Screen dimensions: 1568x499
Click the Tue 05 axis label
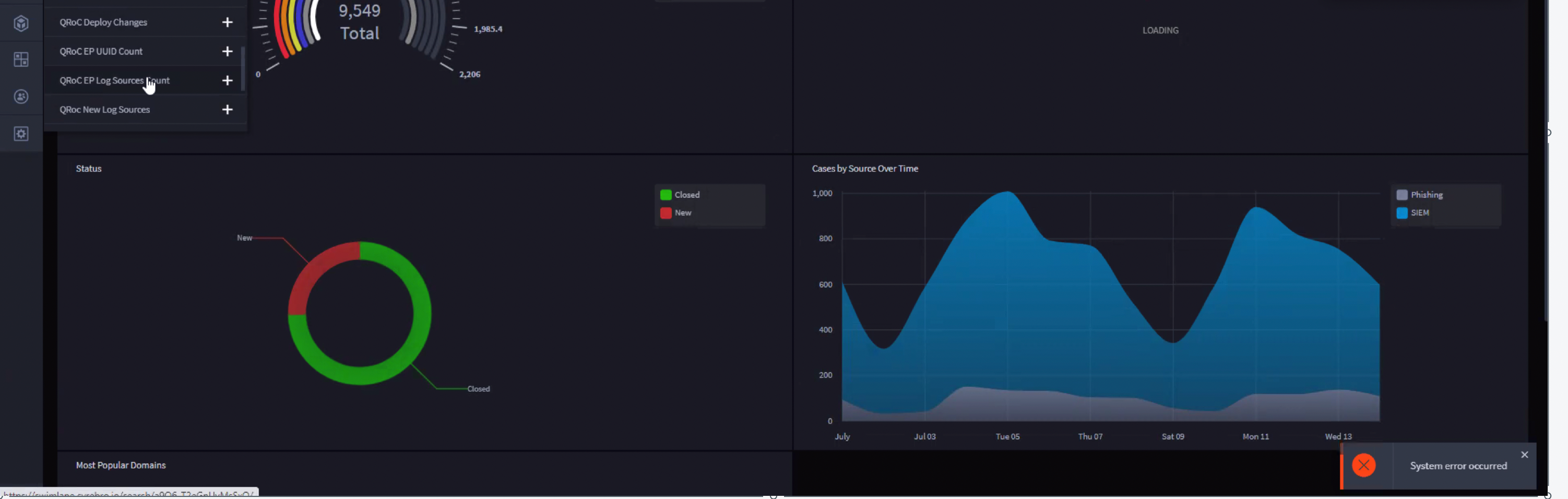pos(1007,437)
